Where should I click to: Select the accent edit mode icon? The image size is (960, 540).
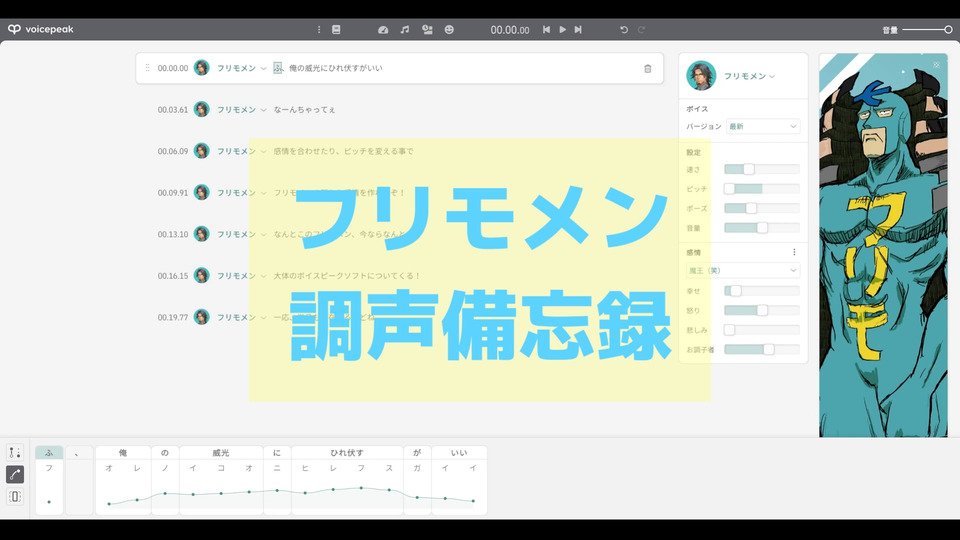coord(15,452)
